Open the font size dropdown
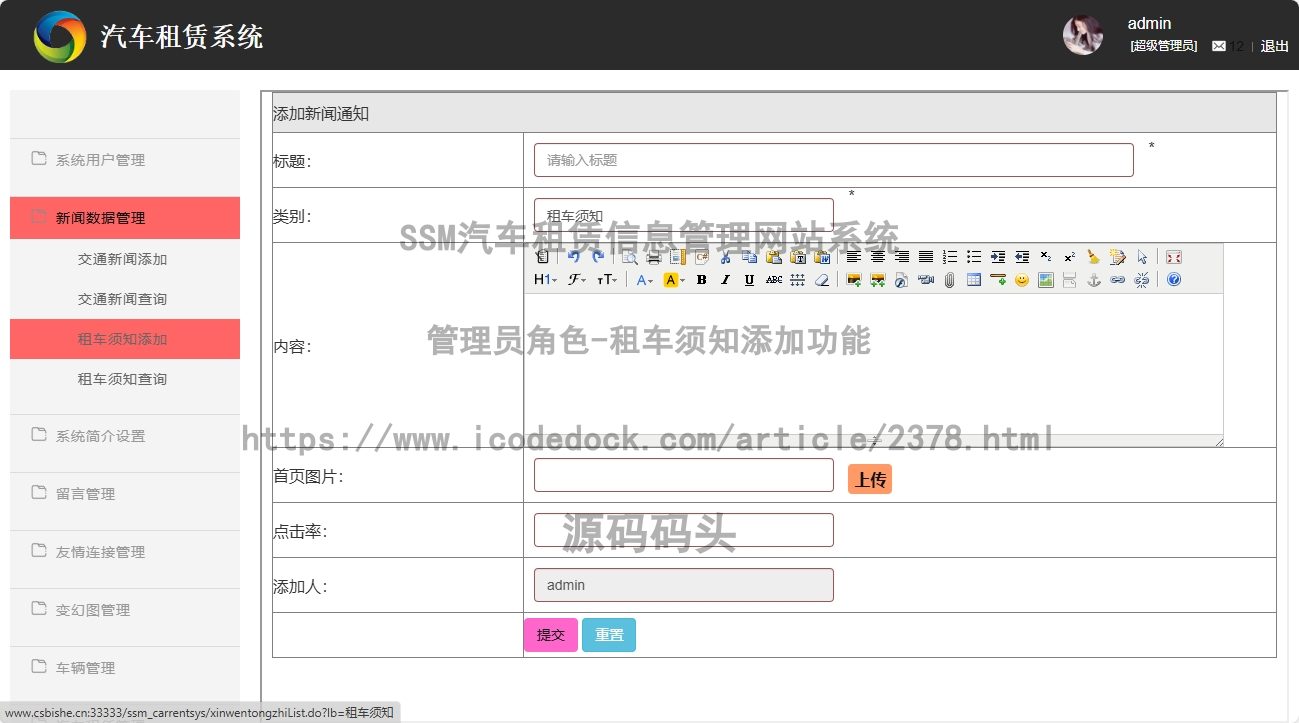Image resolution: width=1299 pixels, height=723 pixels. [x=607, y=280]
